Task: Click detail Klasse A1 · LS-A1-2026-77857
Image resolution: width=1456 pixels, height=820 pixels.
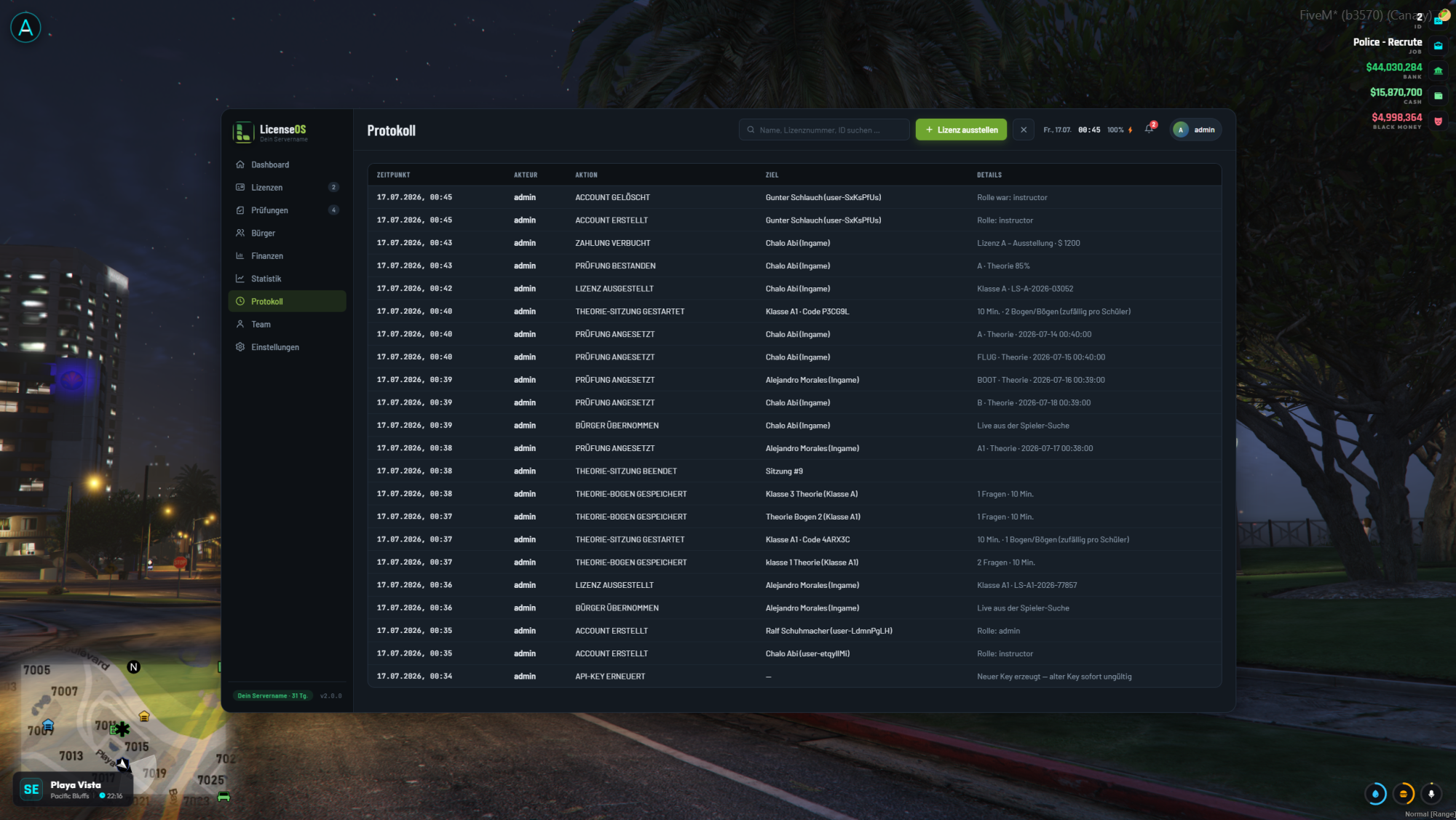Action: click(1026, 586)
